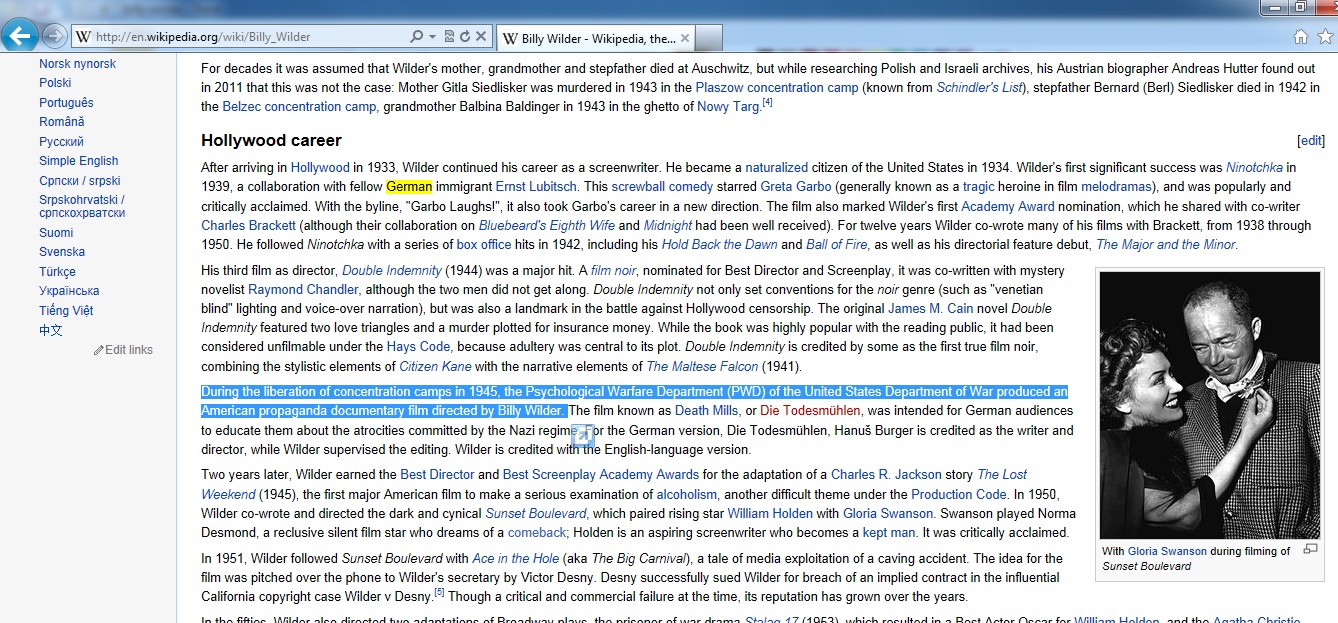Close the Billy Wilder tab
This screenshot has height=623, width=1338.
tap(685, 39)
